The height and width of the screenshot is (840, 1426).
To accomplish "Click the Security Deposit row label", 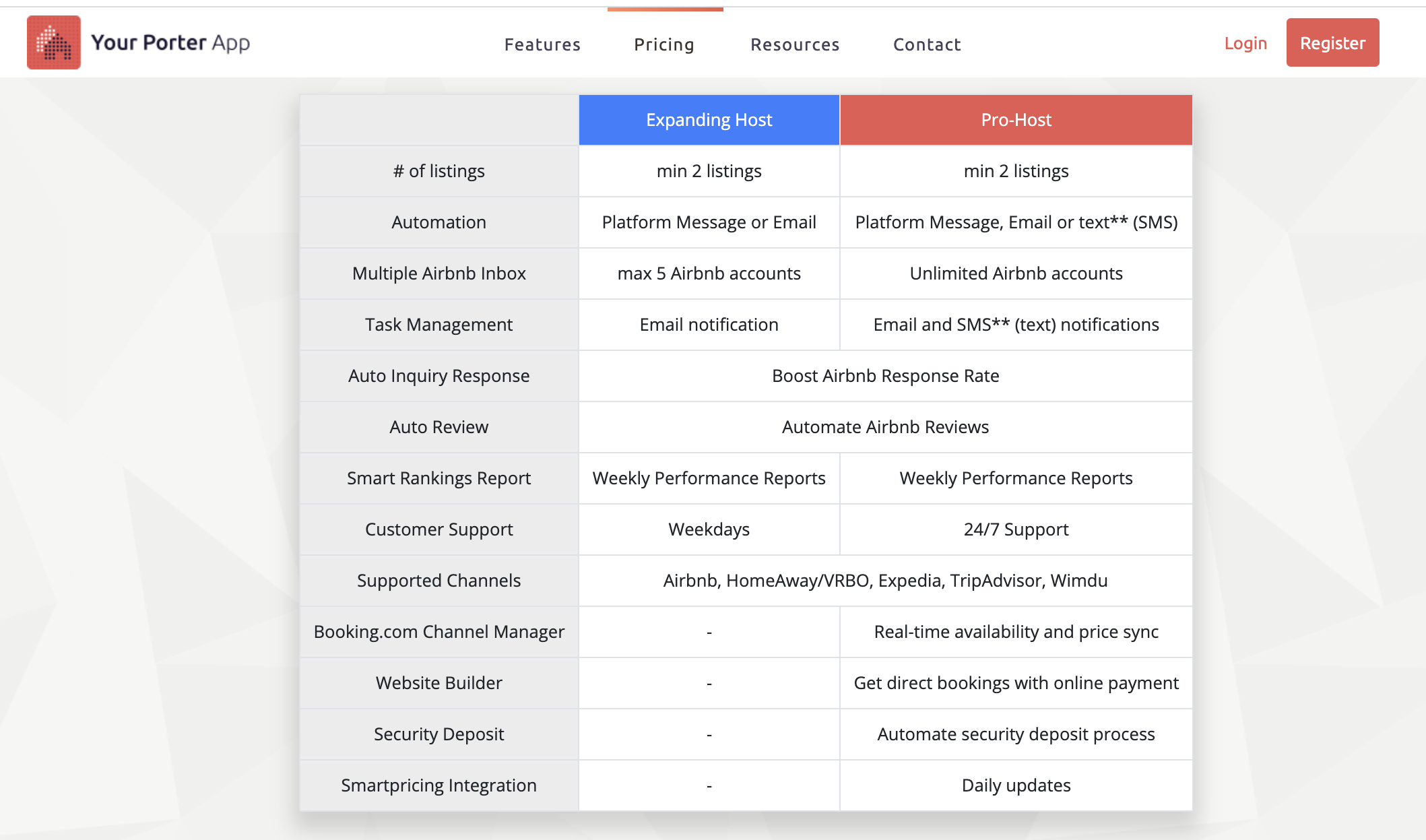I will 439,734.
